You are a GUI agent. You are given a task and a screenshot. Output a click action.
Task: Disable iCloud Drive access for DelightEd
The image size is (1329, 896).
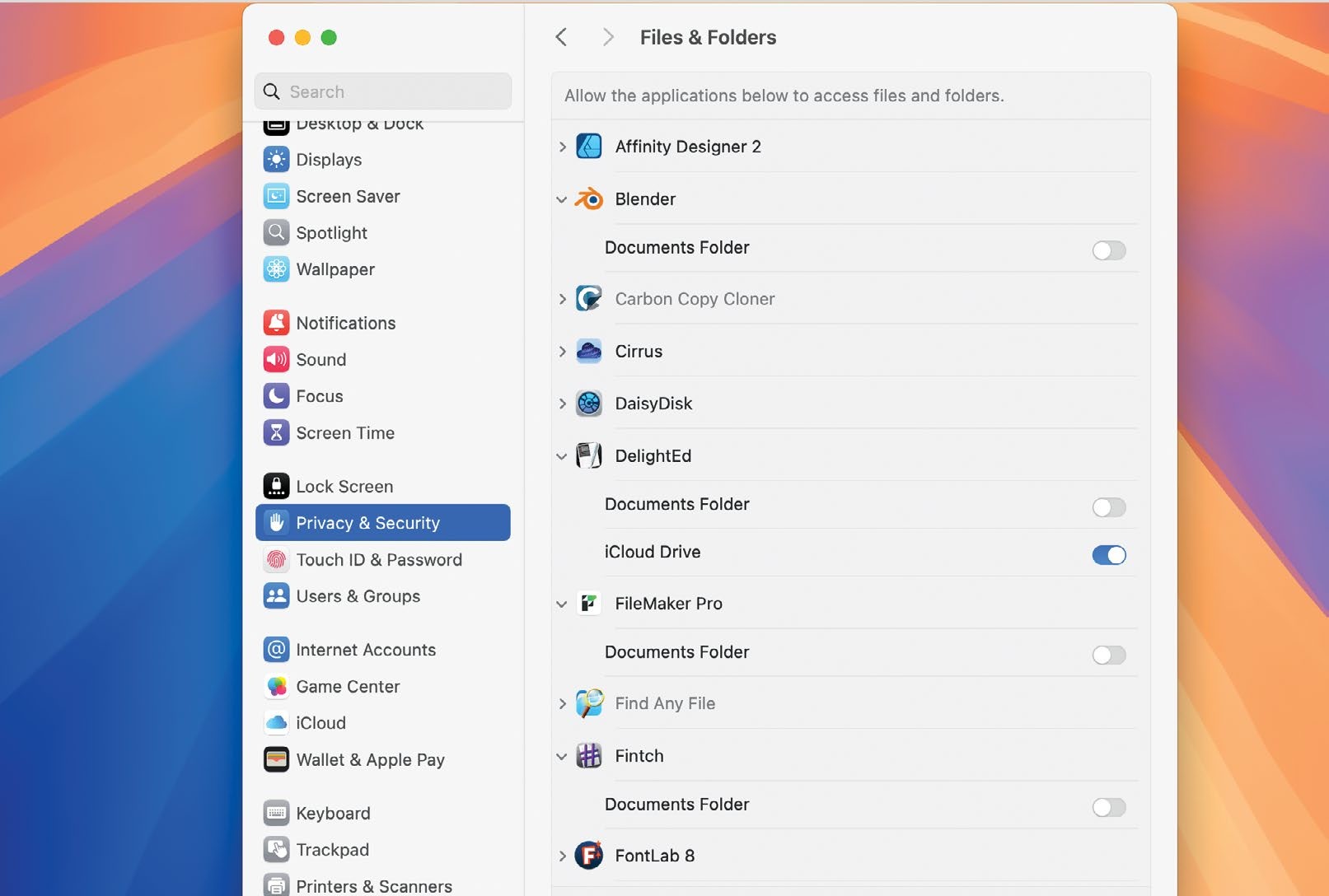1108,555
